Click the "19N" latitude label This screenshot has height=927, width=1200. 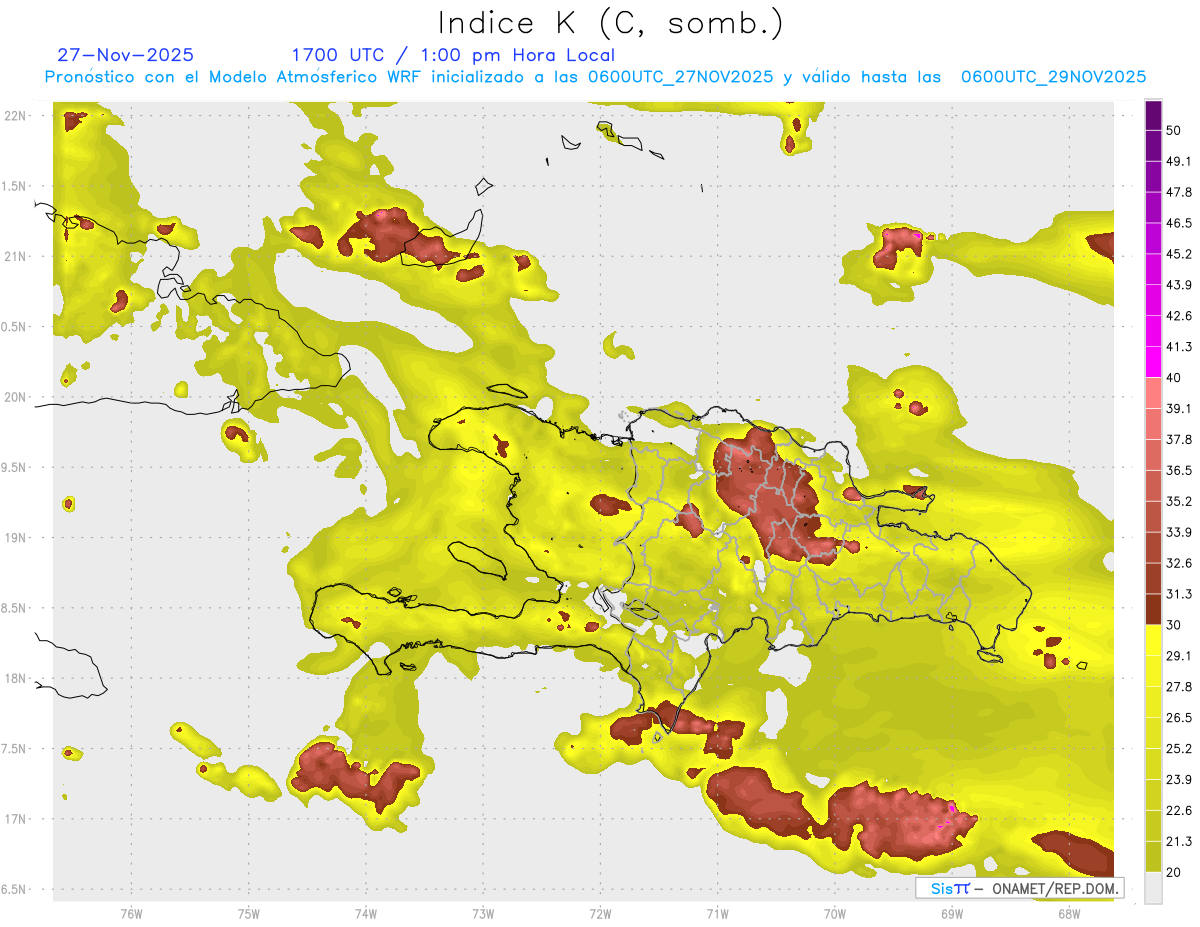15,537
